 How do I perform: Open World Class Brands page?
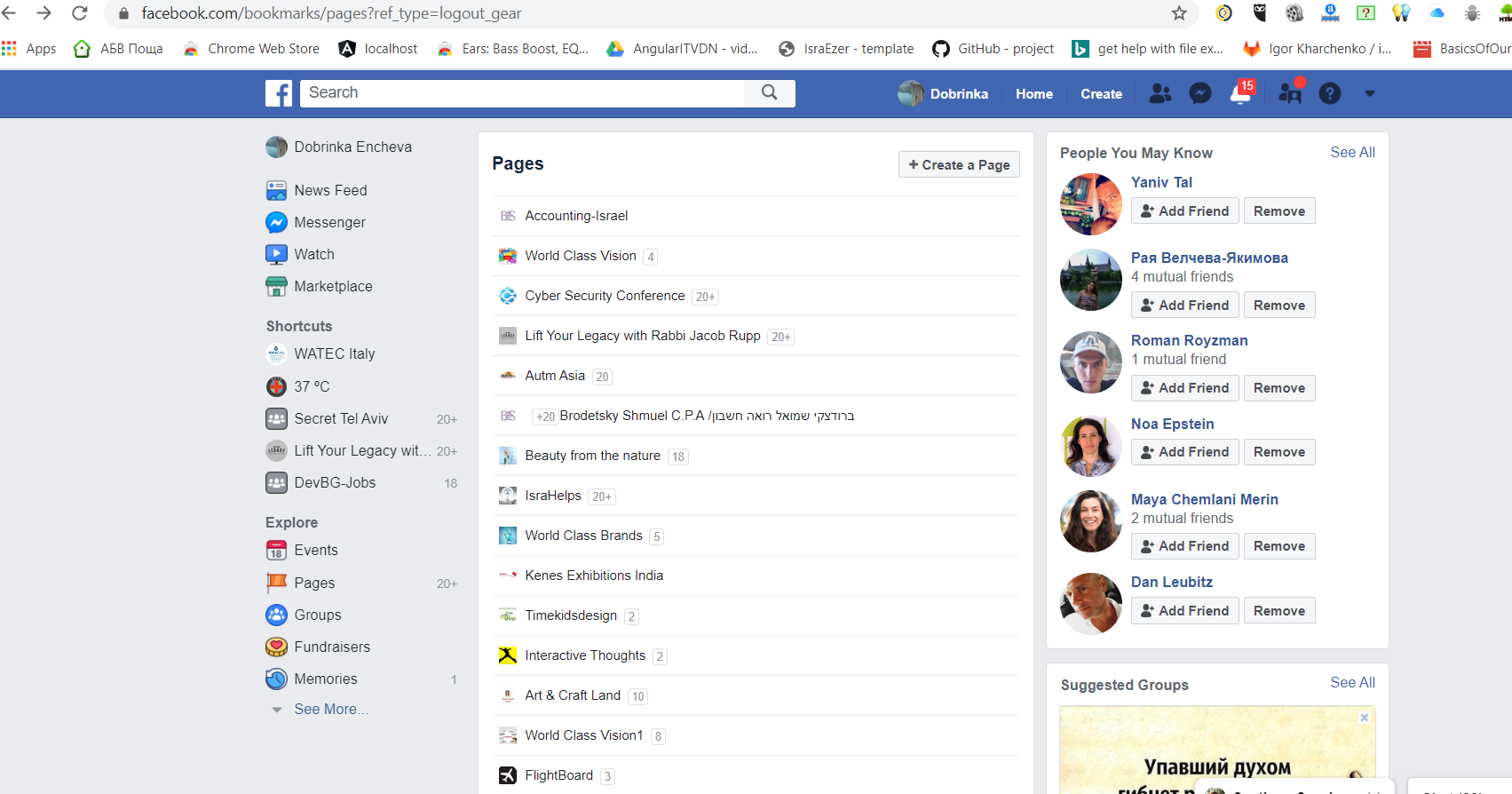click(x=583, y=536)
